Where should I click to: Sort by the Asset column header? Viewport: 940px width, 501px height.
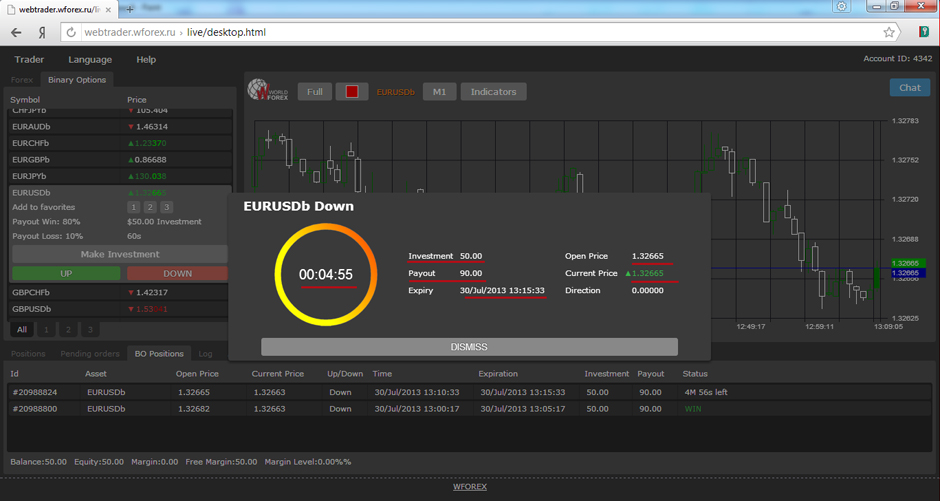(96, 373)
